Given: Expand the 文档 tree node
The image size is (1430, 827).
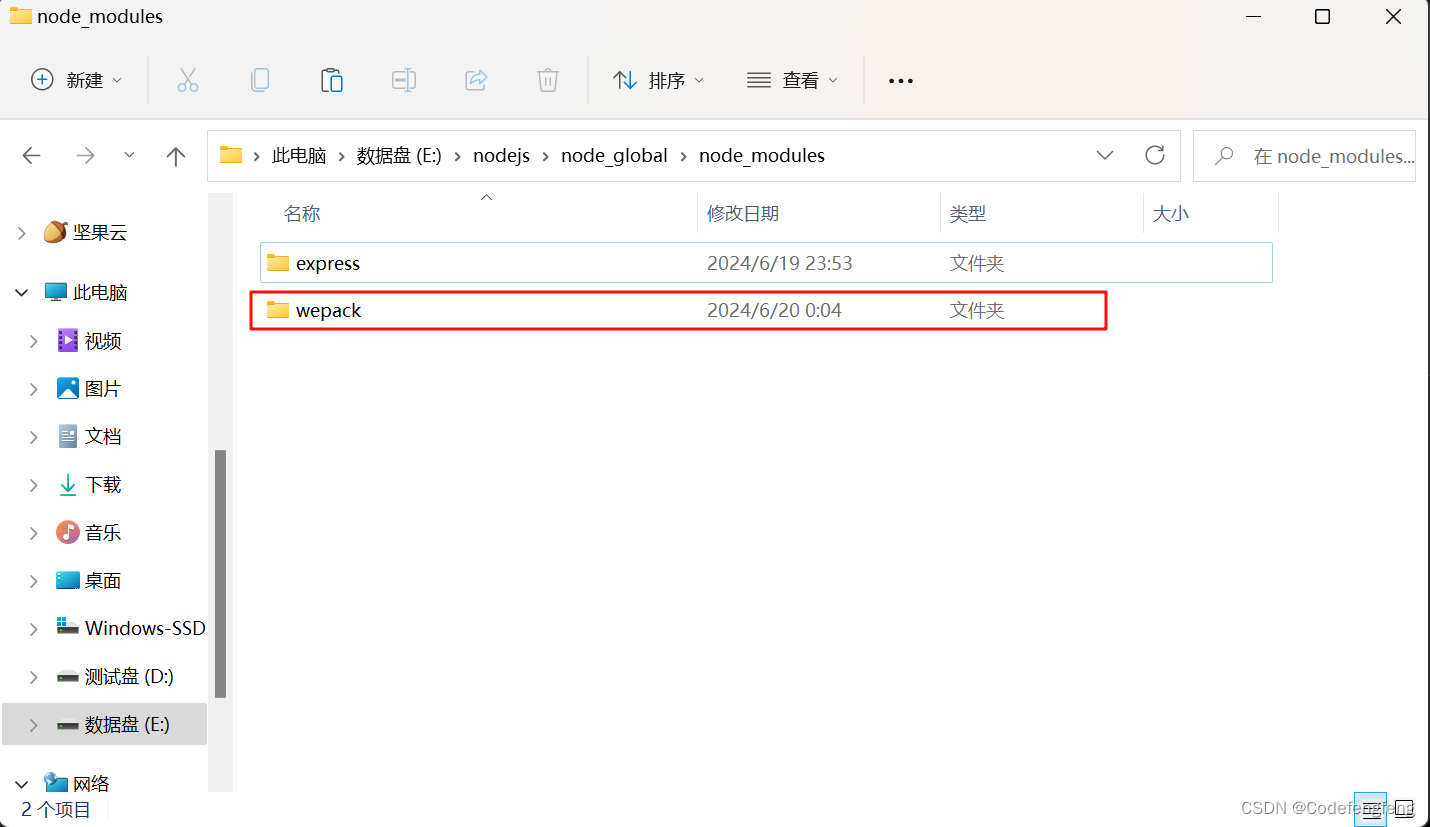Looking at the screenshot, I should coord(34,437).
